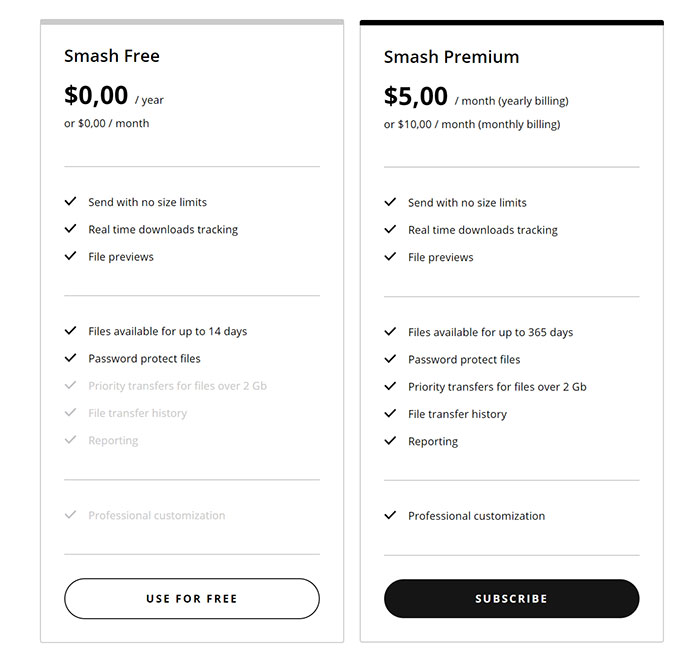The image size is (700, 662).
Task: Click checkmark beside Premium 'Priority transfers for files over 2 Gb'
Action: 390,386
